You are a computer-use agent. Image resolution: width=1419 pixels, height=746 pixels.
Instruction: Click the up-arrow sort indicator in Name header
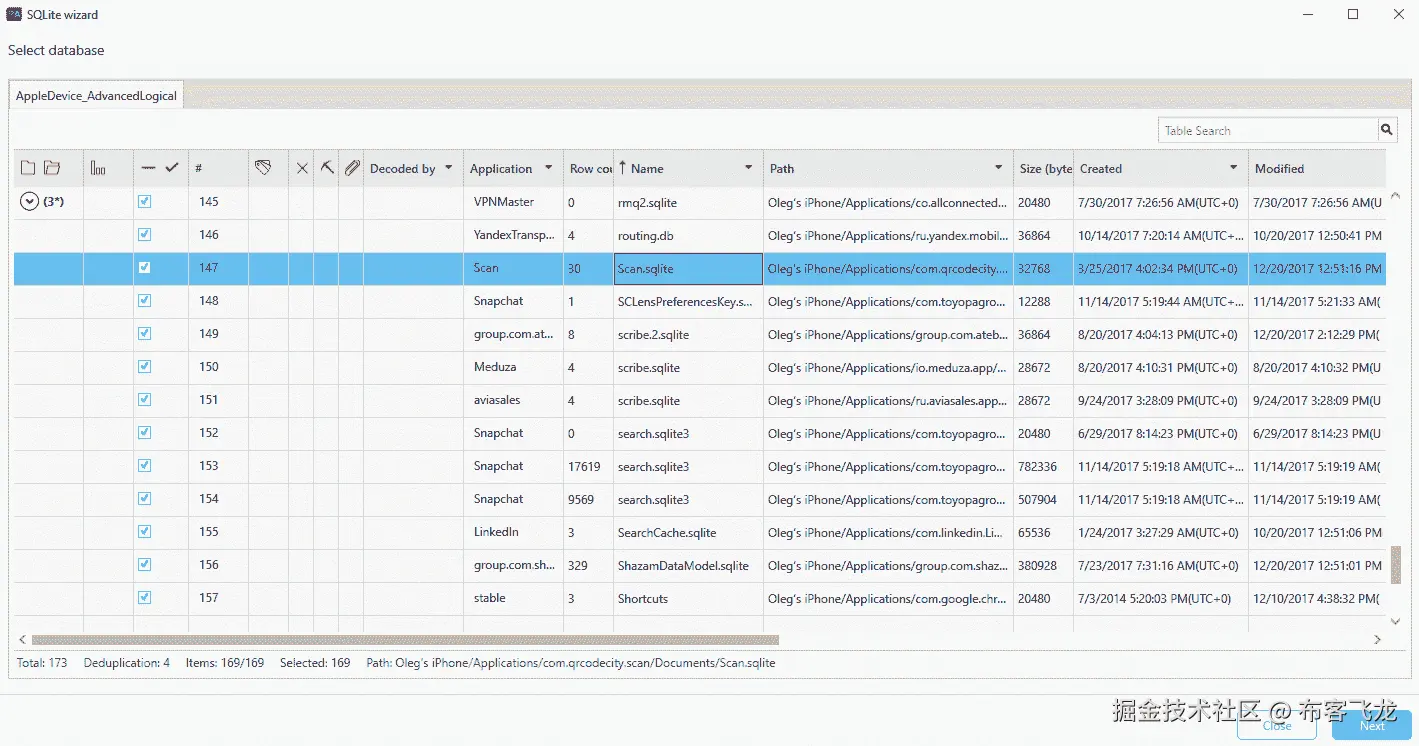pos(623,168)
